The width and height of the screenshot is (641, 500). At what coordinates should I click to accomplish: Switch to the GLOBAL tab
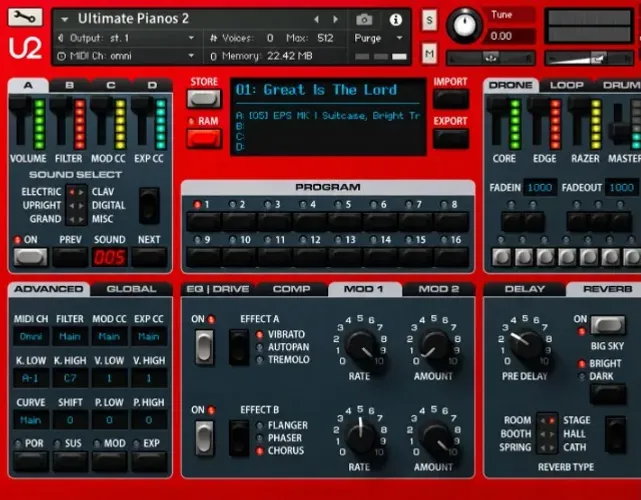coord(131,289)
